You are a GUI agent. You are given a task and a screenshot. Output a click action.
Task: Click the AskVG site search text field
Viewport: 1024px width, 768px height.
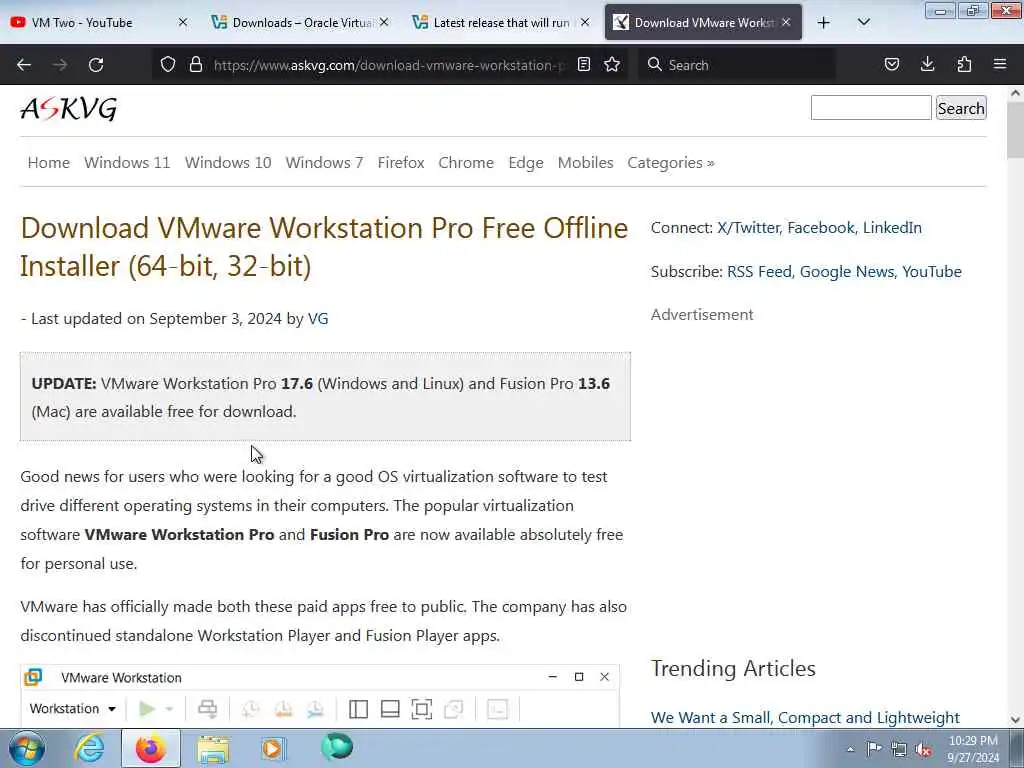(871, 108)
